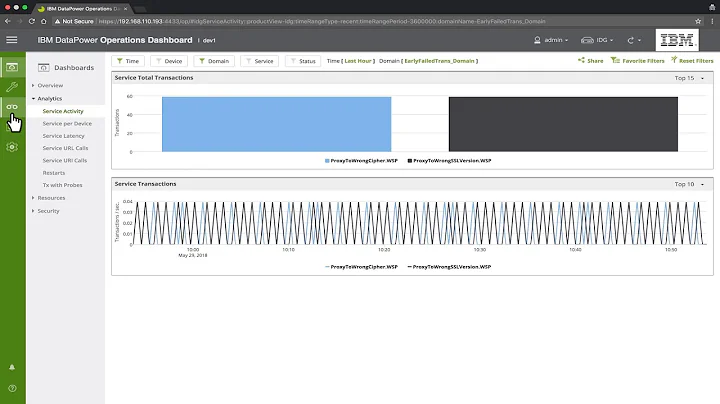The image size is (720, 404).
Task: Select Tx with Probes page
Action: tap(62, 185)
